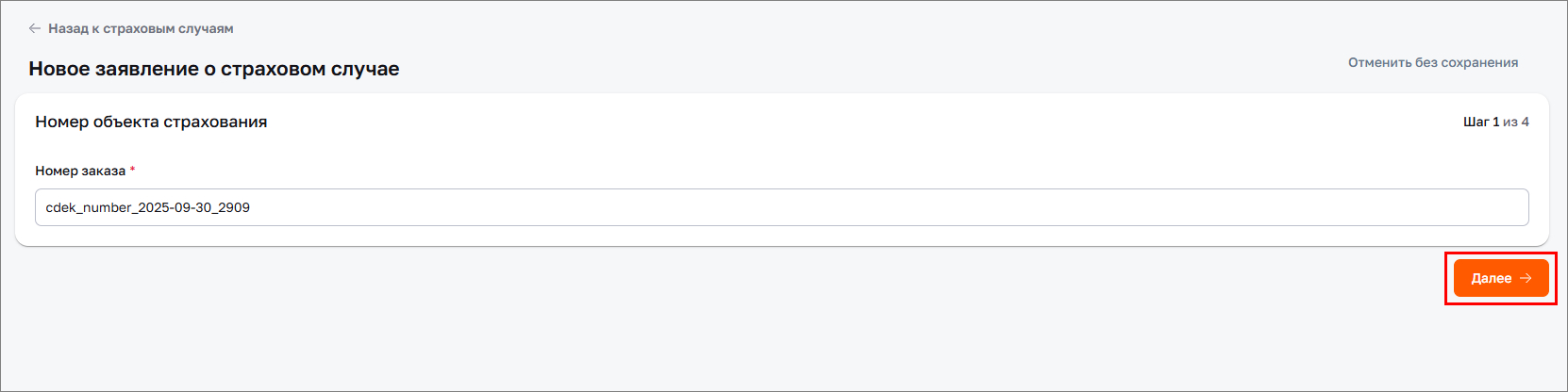Click the bold 'Шаг 1' current step text

click(1480, 122)
